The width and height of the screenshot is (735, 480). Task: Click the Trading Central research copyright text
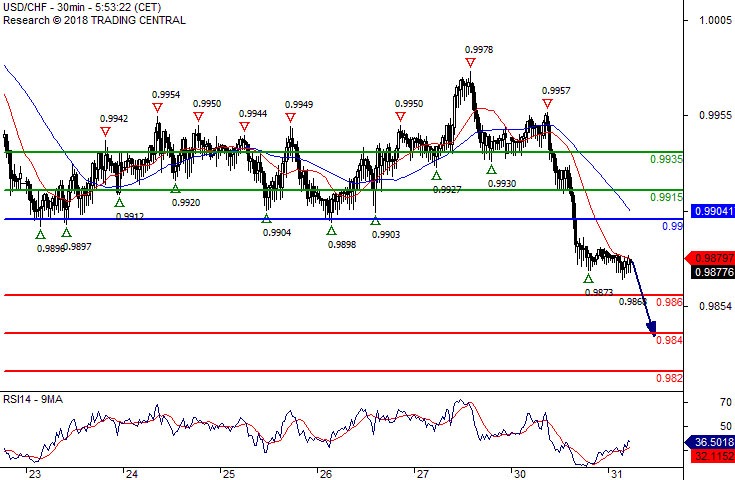click(94, 20)
